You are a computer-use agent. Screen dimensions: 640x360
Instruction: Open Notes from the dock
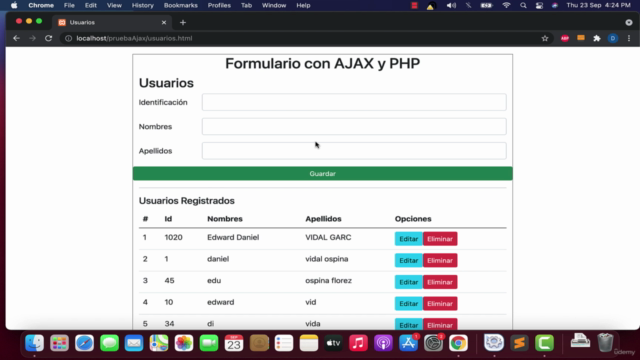coord(309,343)
